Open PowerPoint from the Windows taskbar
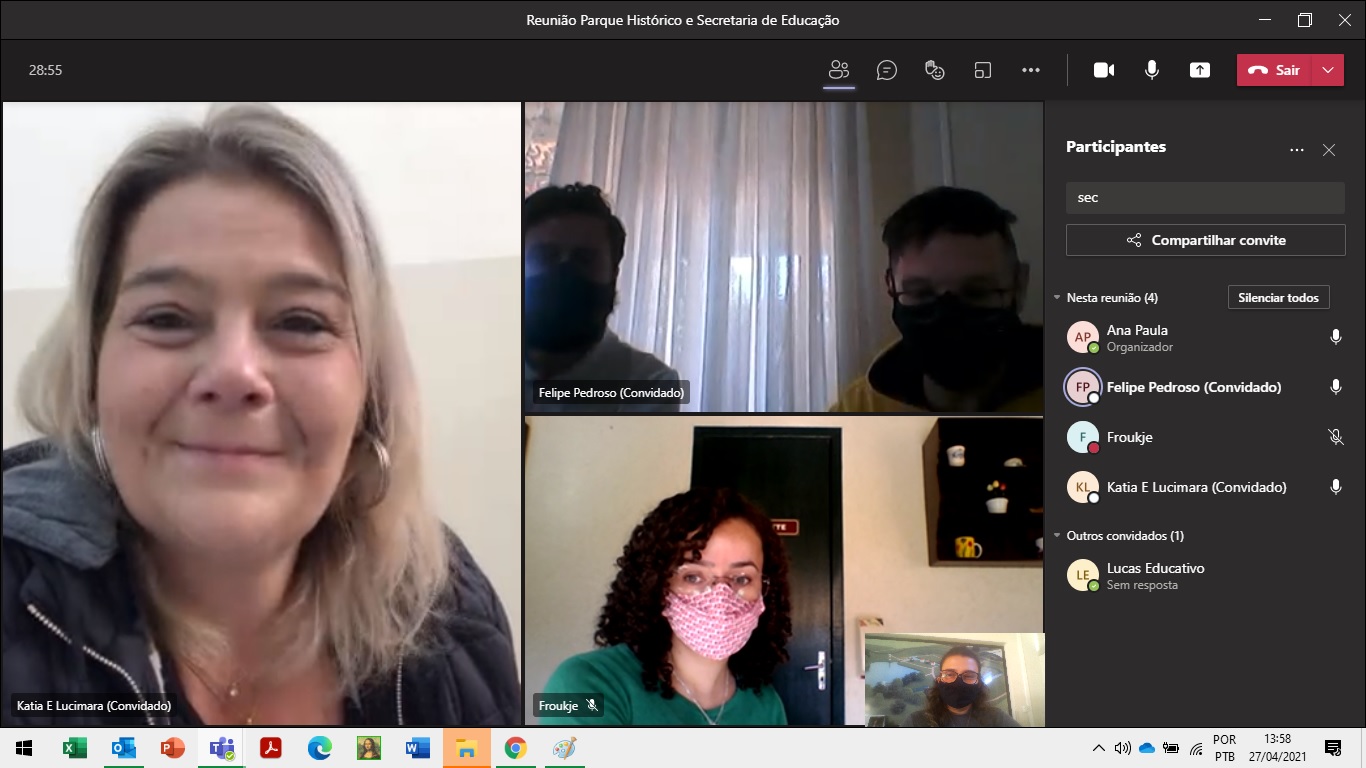The height and width of the screenshot is (768, 1366). pos(173,748)
